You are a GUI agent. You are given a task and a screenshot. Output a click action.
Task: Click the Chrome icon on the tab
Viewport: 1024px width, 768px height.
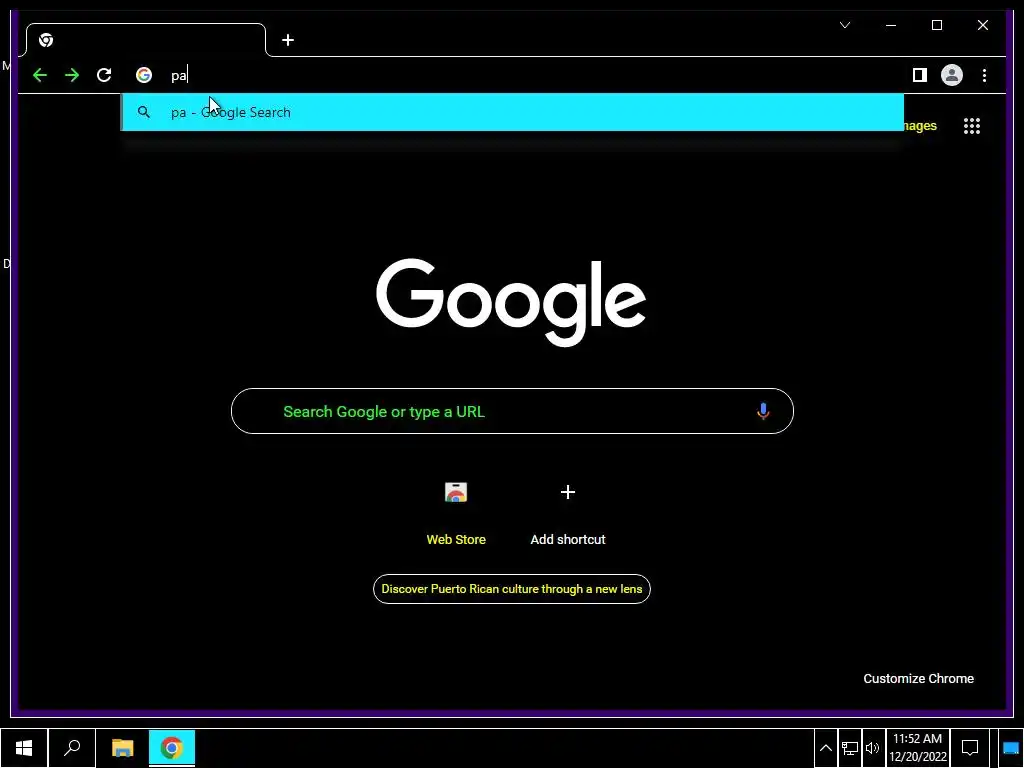46,40
